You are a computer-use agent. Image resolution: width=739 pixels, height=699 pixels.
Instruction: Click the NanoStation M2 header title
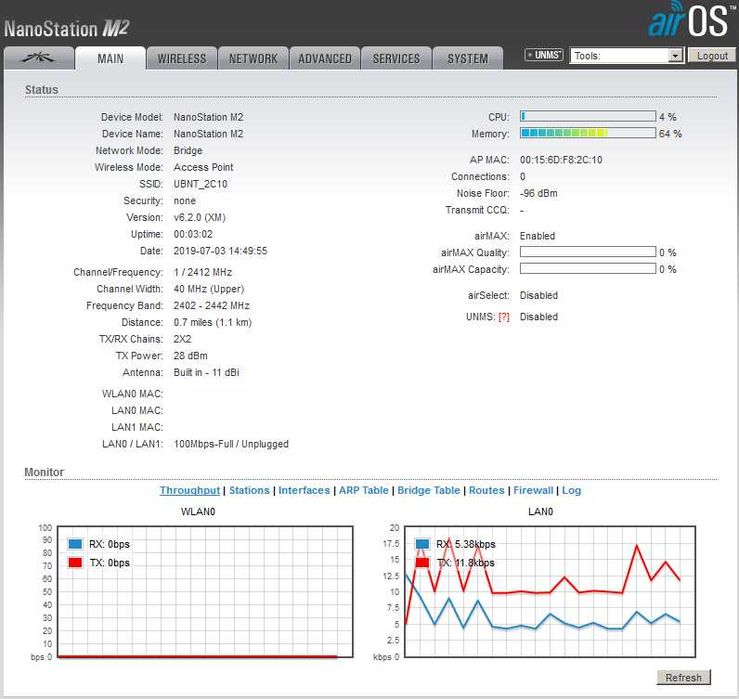[x=66, y=28]
